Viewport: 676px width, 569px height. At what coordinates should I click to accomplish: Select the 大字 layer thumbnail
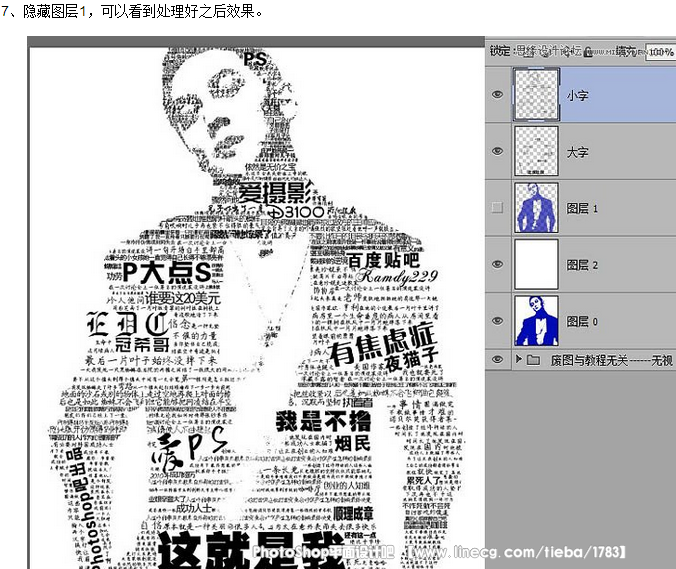pos(536,151)
